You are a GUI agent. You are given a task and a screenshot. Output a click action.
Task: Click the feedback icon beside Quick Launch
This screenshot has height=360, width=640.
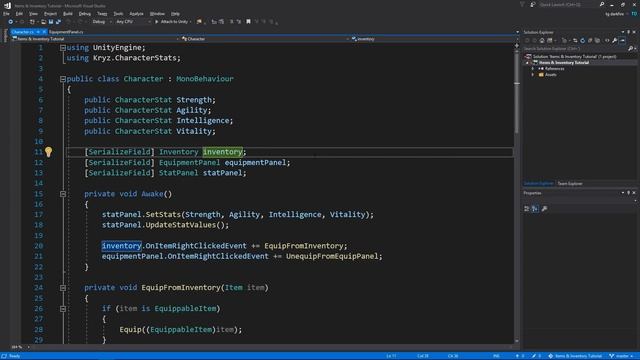[533, 4]
